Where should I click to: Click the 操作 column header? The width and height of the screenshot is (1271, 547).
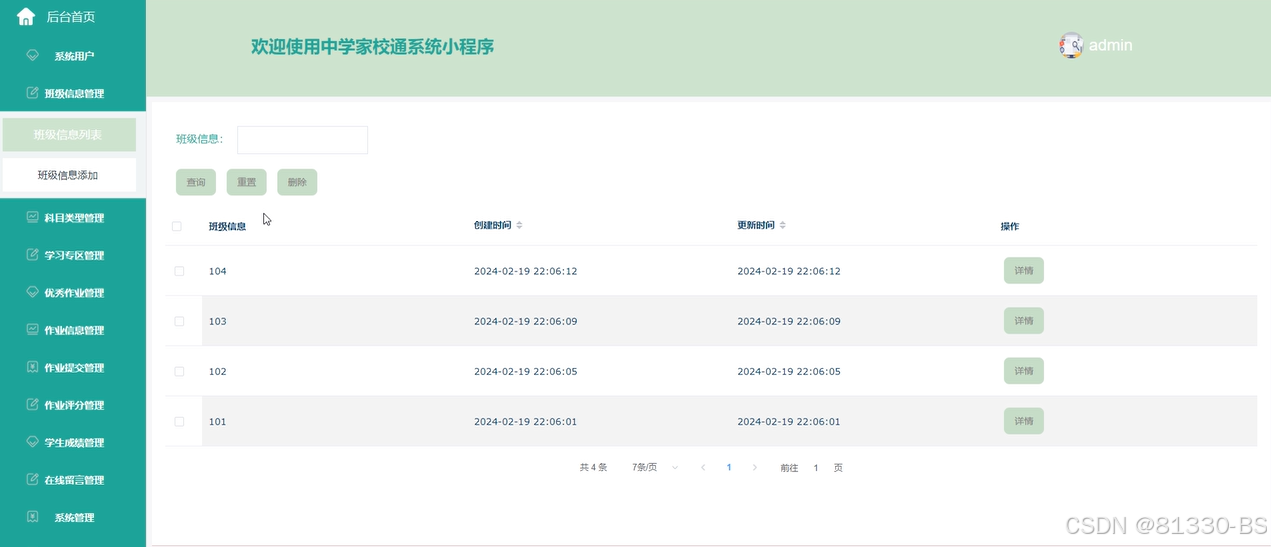[1010, 226]
